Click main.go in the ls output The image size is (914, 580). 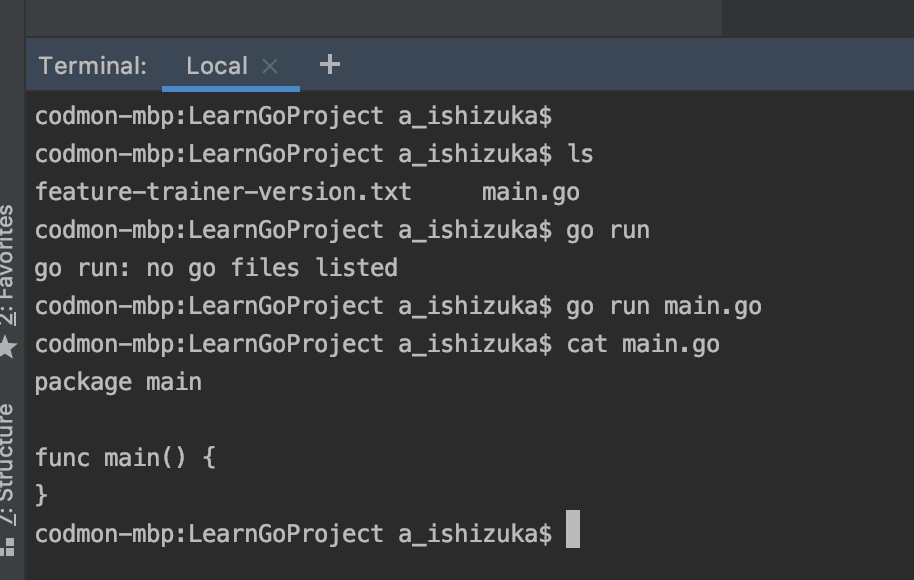530,192
